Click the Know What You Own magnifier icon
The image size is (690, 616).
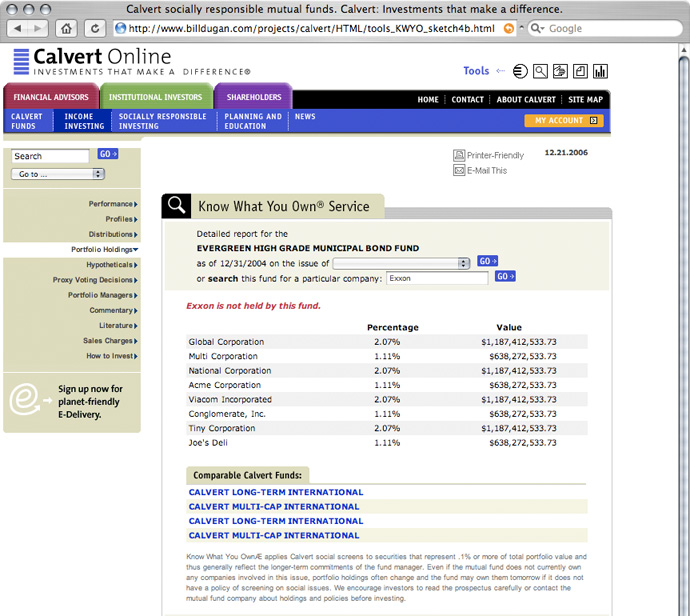pyautogui.click(x=176, y=205)
